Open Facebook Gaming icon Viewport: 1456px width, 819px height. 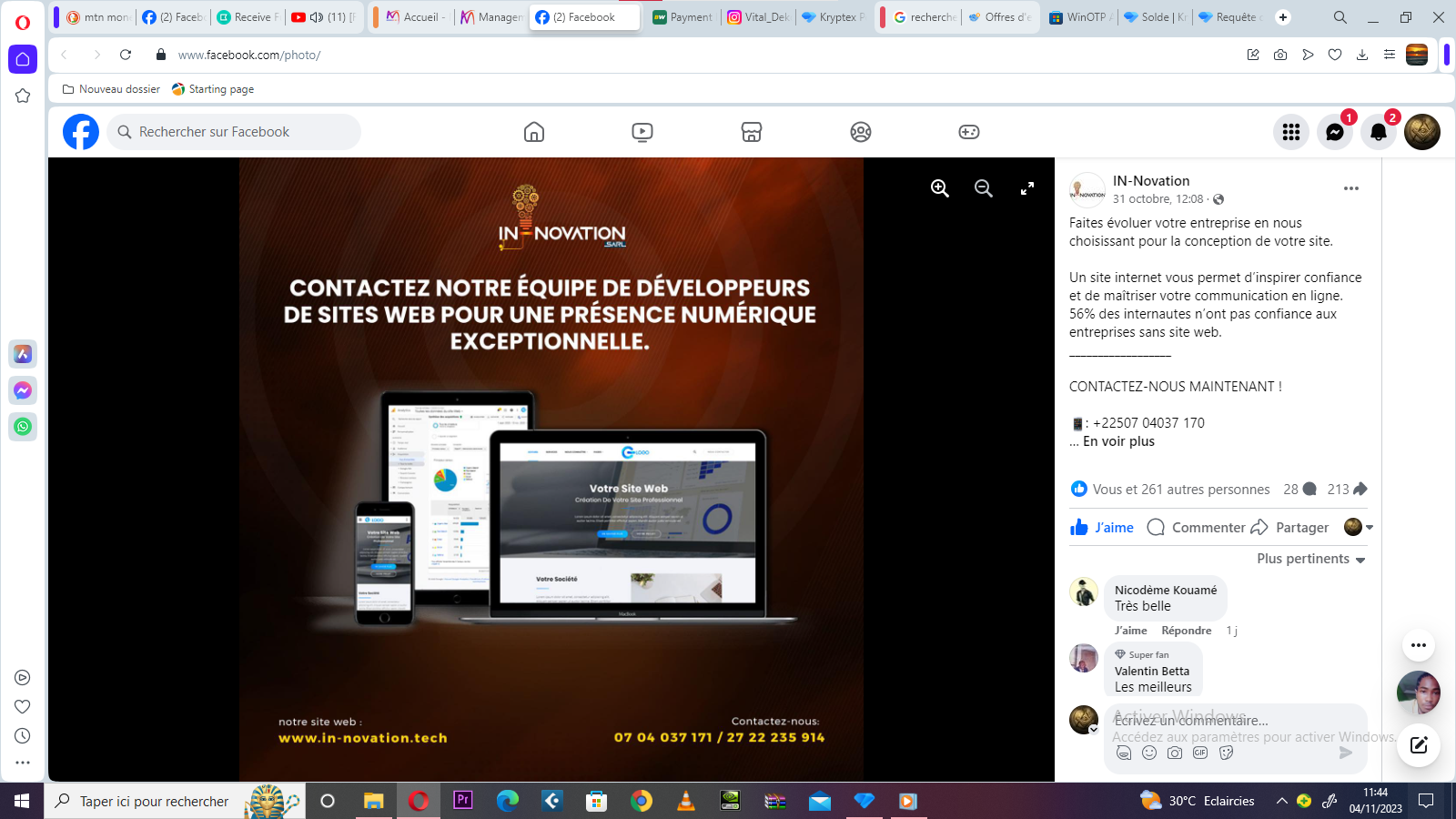[969, 132]
